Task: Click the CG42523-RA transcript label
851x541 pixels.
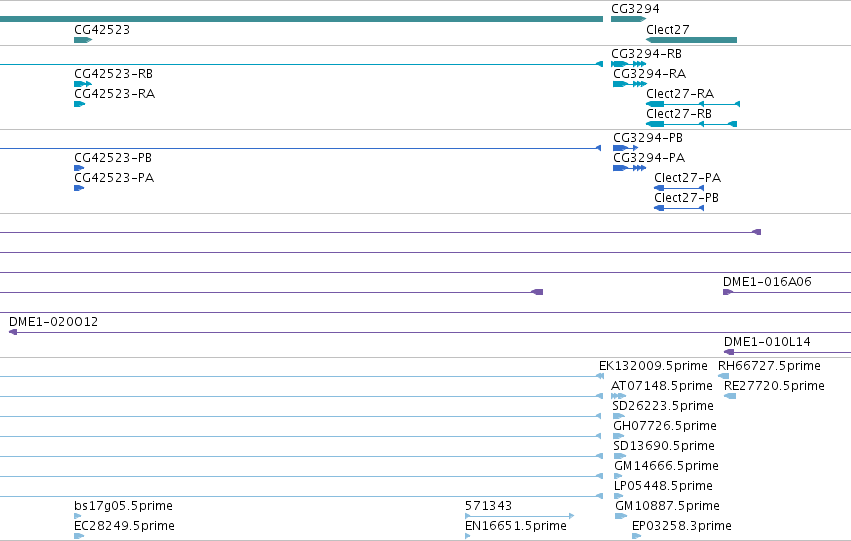Action: (115, 94)
